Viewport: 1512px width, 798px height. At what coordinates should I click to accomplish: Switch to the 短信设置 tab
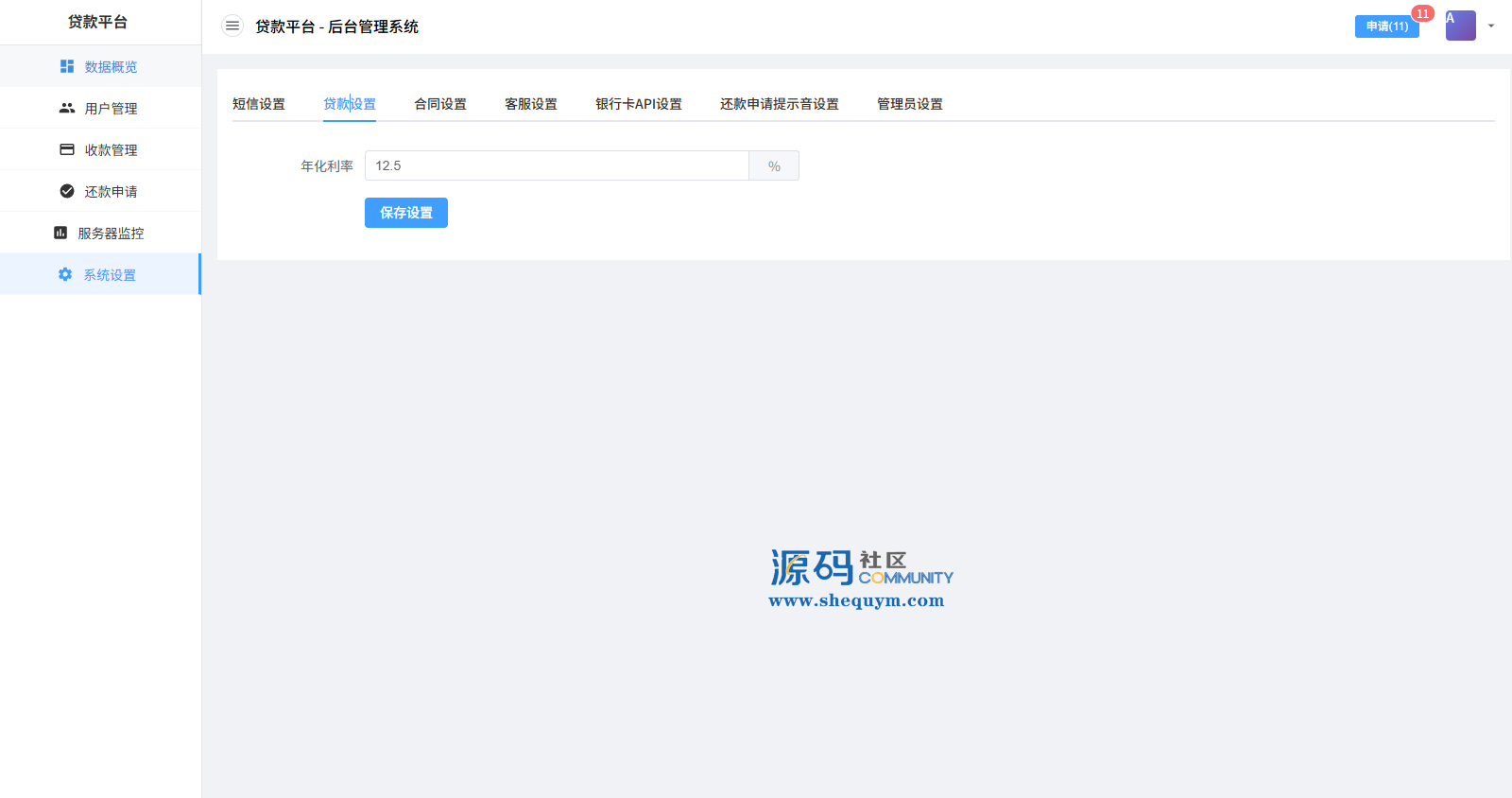point(259,104)
